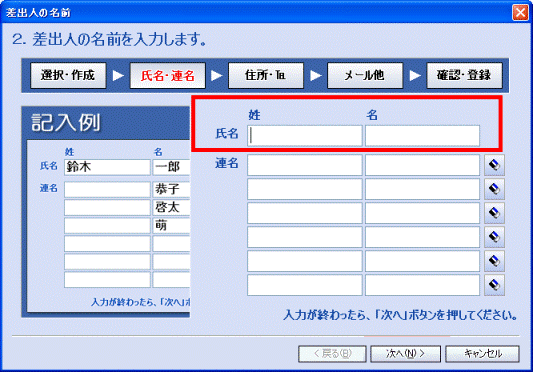Focus the 氏名 姓 input field

pyautogui.click(x=305, y=136)
